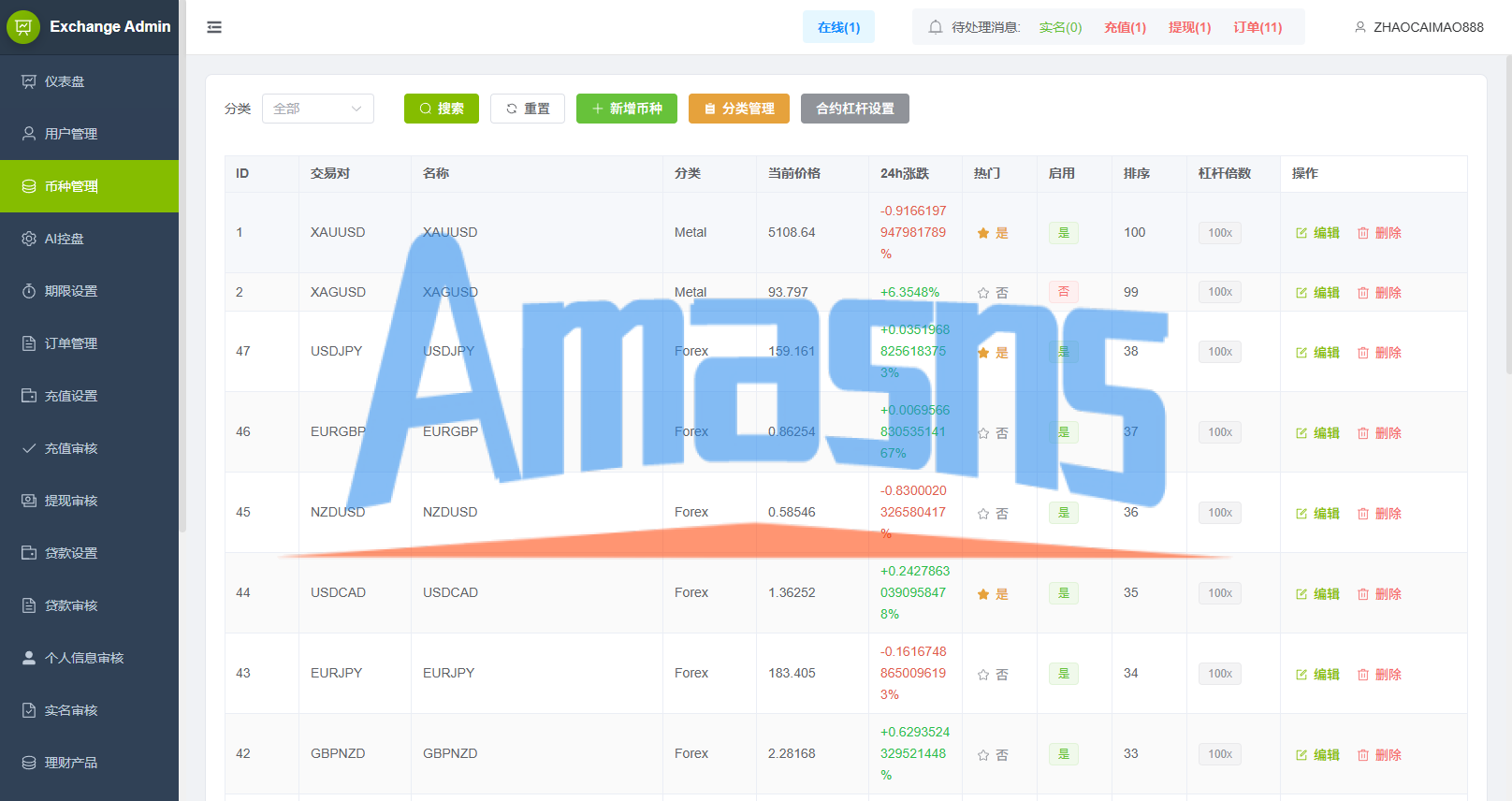Click 新增币种 add currency button

point(627,109)
